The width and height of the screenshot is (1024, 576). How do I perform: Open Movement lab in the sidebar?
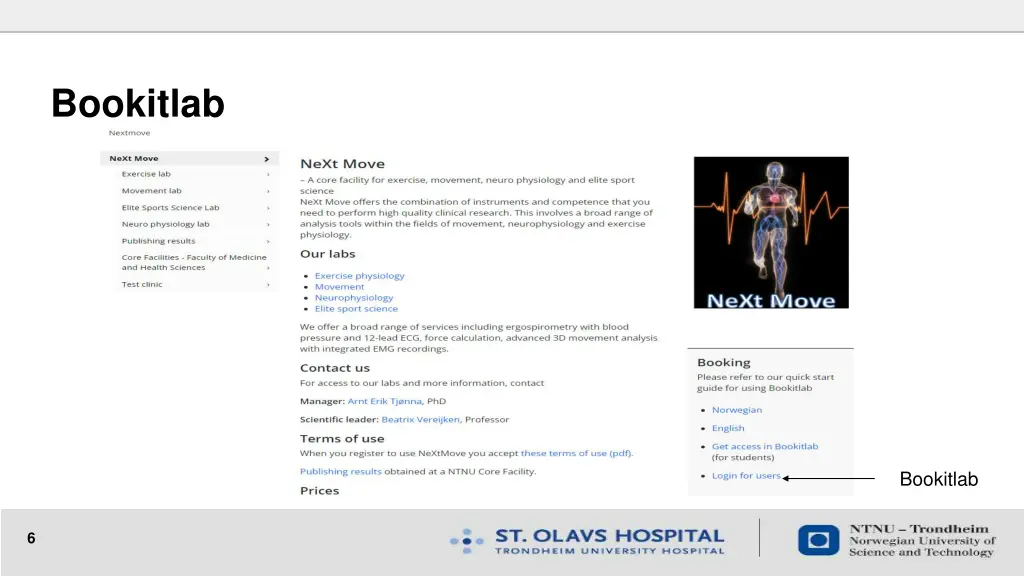point(152,191)
